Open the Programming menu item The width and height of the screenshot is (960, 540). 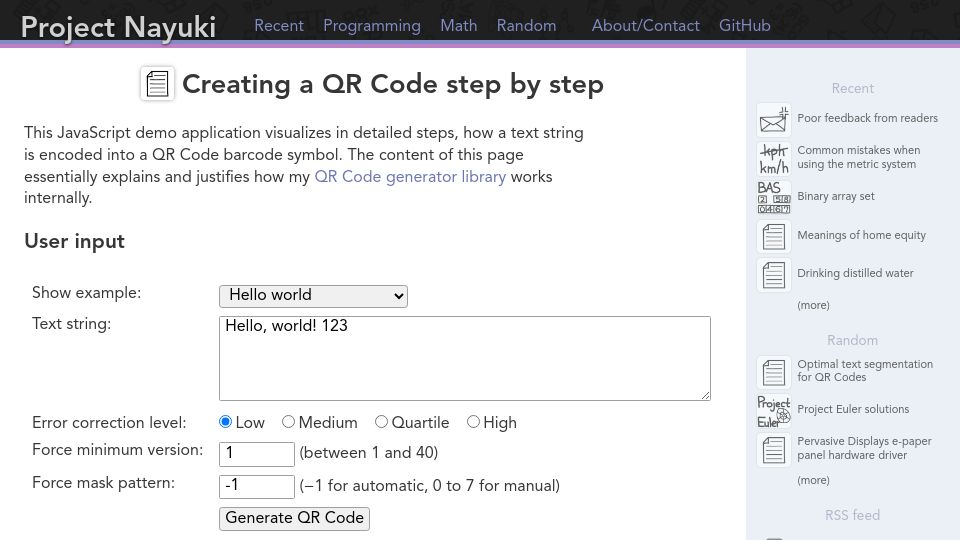click(372, 26)
